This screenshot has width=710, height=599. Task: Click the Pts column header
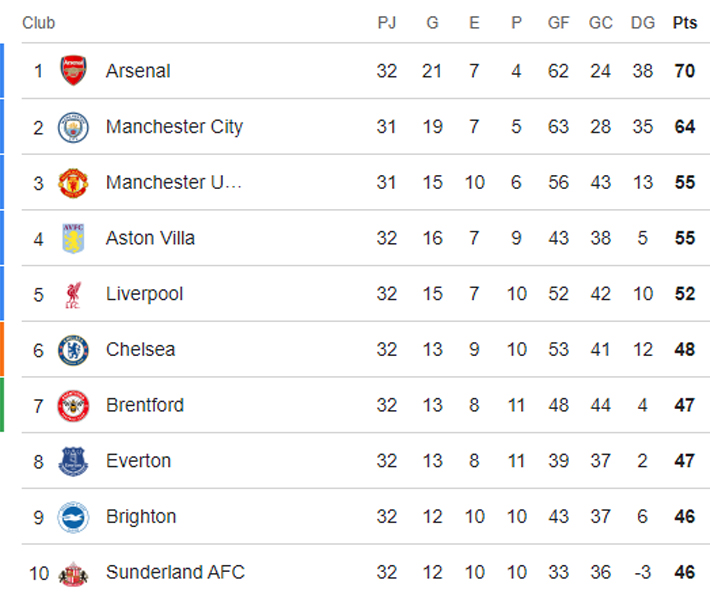point(685,23)
